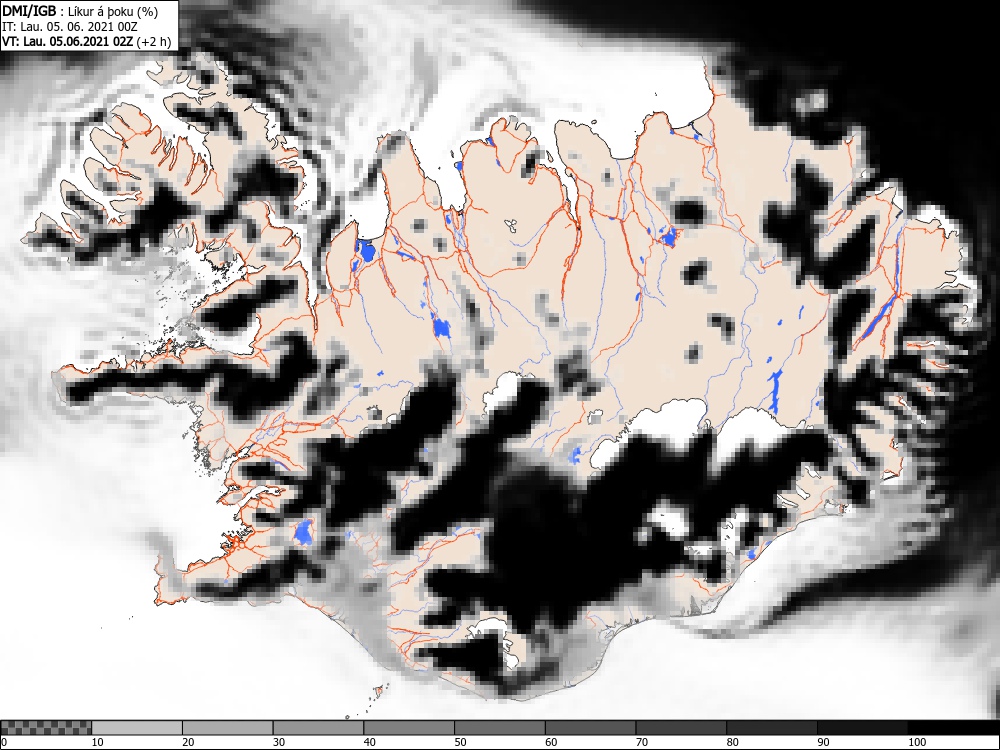This screenshot has width=1000, height=750.
Task: Click the legend label '80'
Action: (x=732, y=742)
